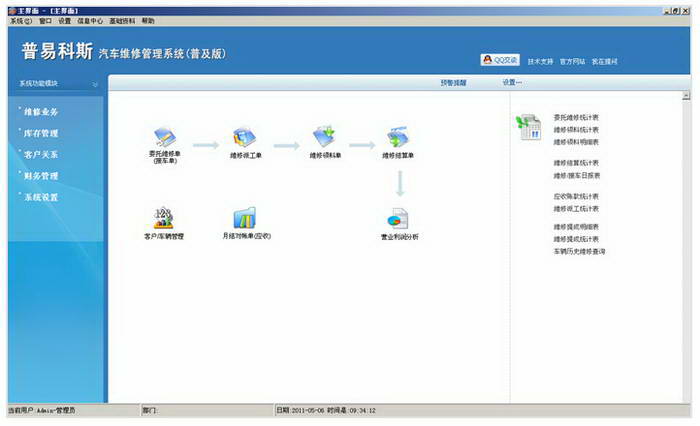Open the 委托维修单(接车单) icon
Screen dimensions: 700x426
coord(164,138)
